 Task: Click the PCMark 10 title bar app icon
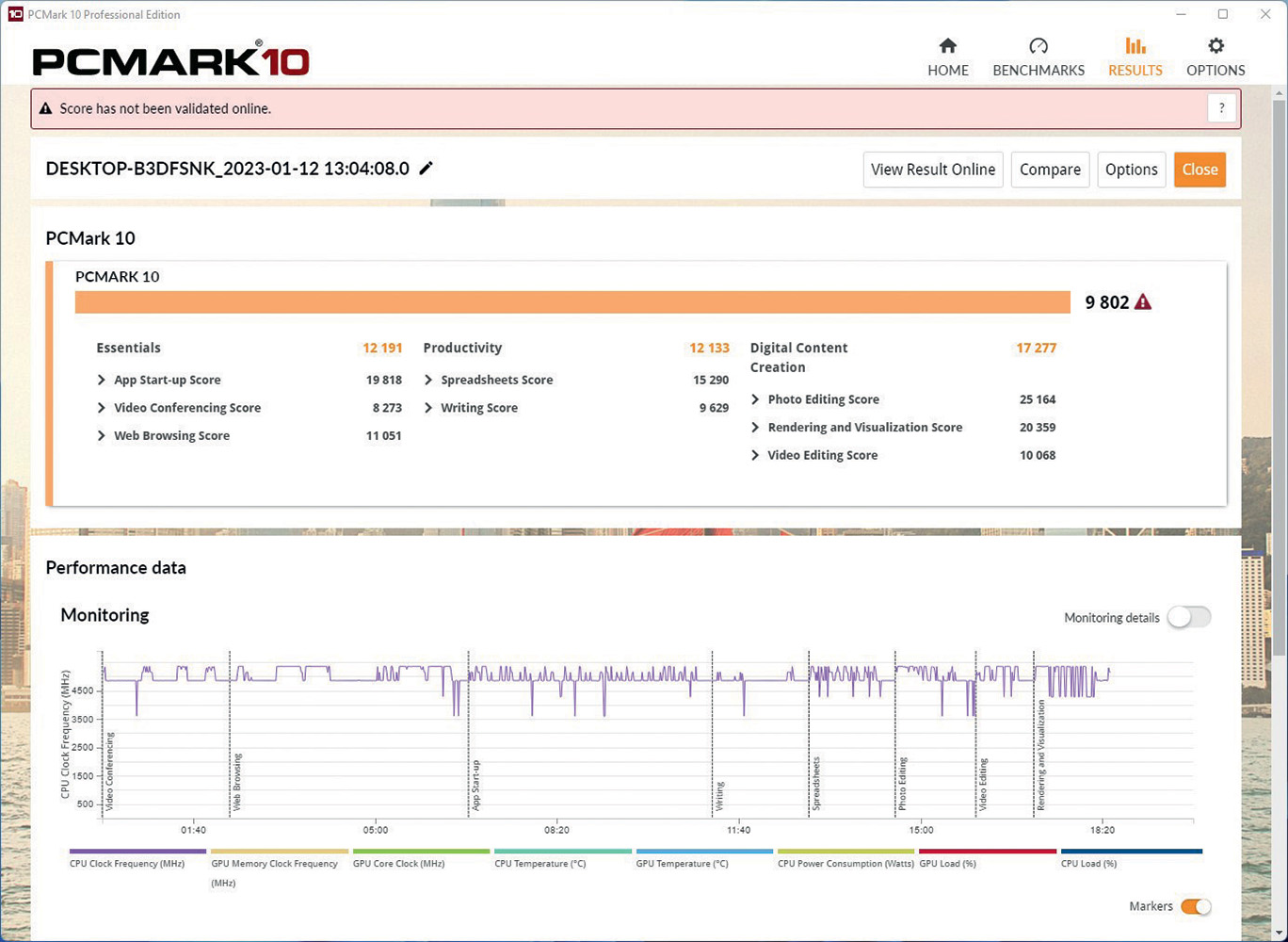14,14
